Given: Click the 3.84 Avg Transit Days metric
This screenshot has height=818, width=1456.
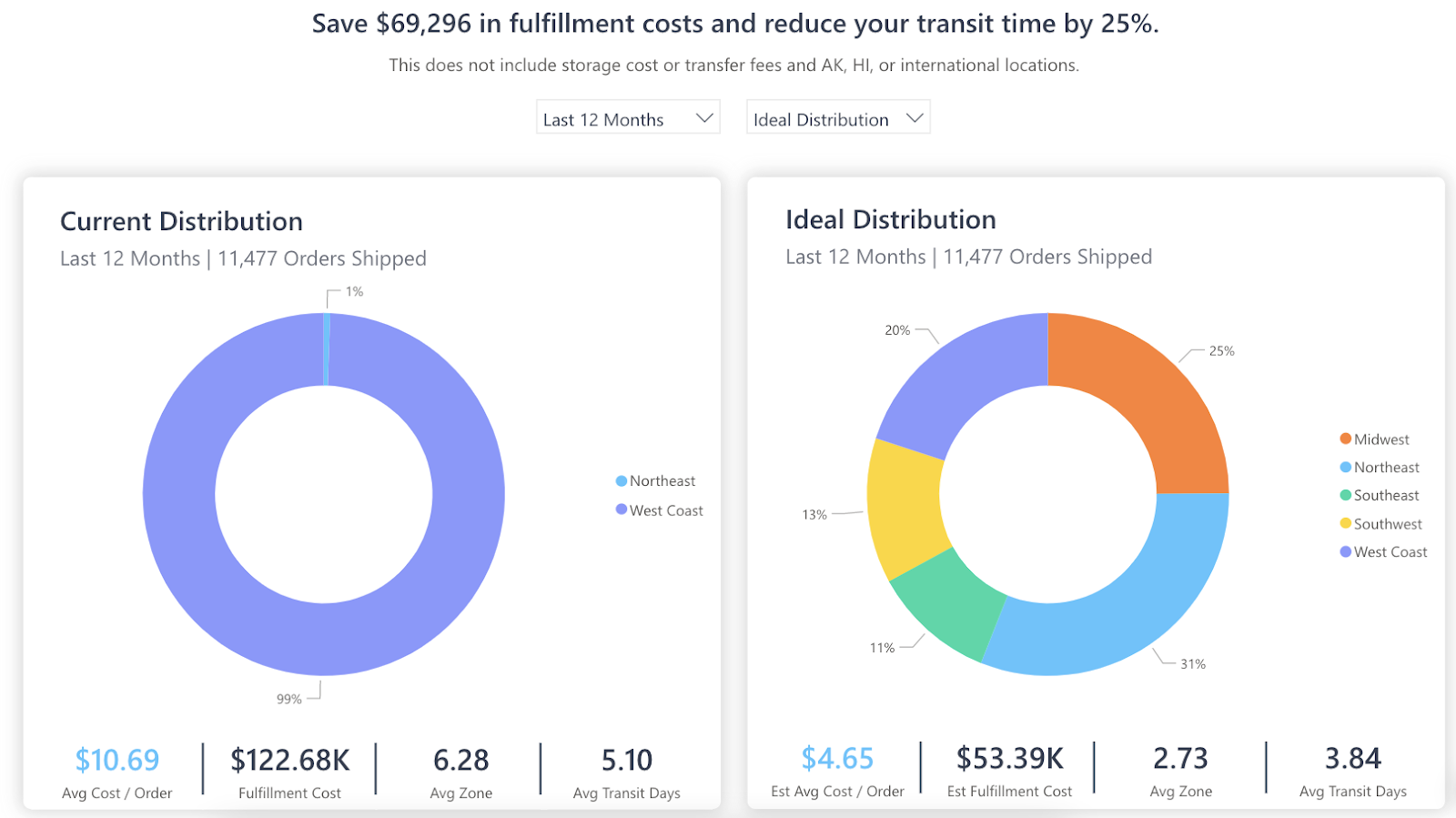Looking at the screenshot, I should (x=1352, y=758).
